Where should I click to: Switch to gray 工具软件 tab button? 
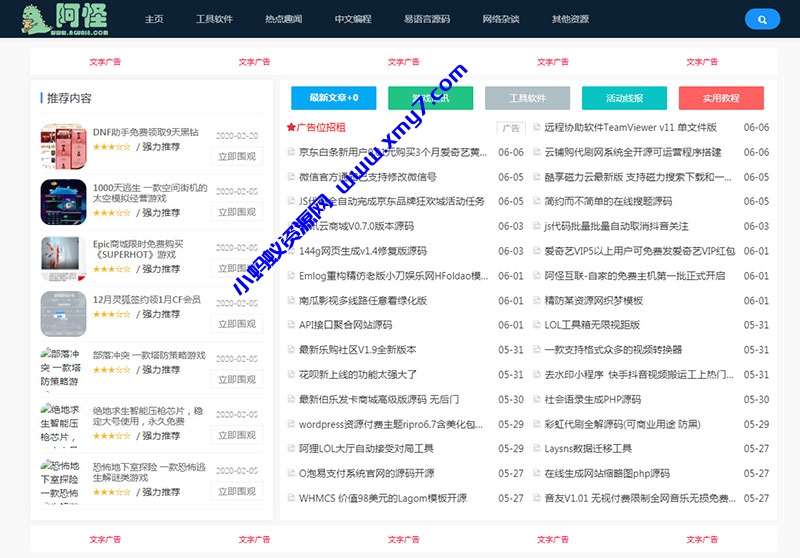pos(528,98)
